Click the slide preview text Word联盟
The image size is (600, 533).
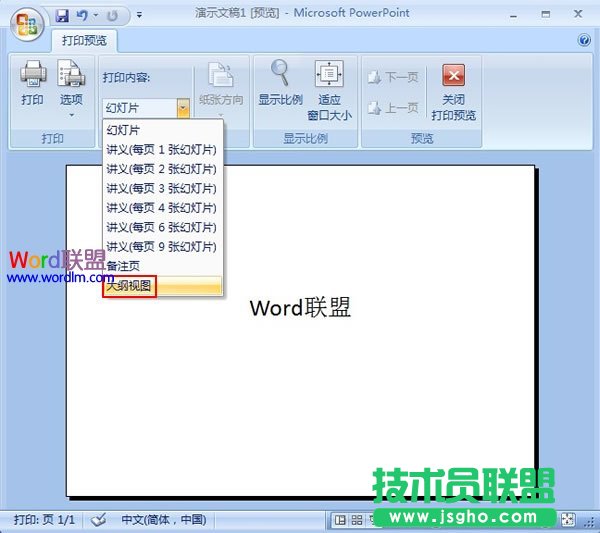click(x=300, y=308)
